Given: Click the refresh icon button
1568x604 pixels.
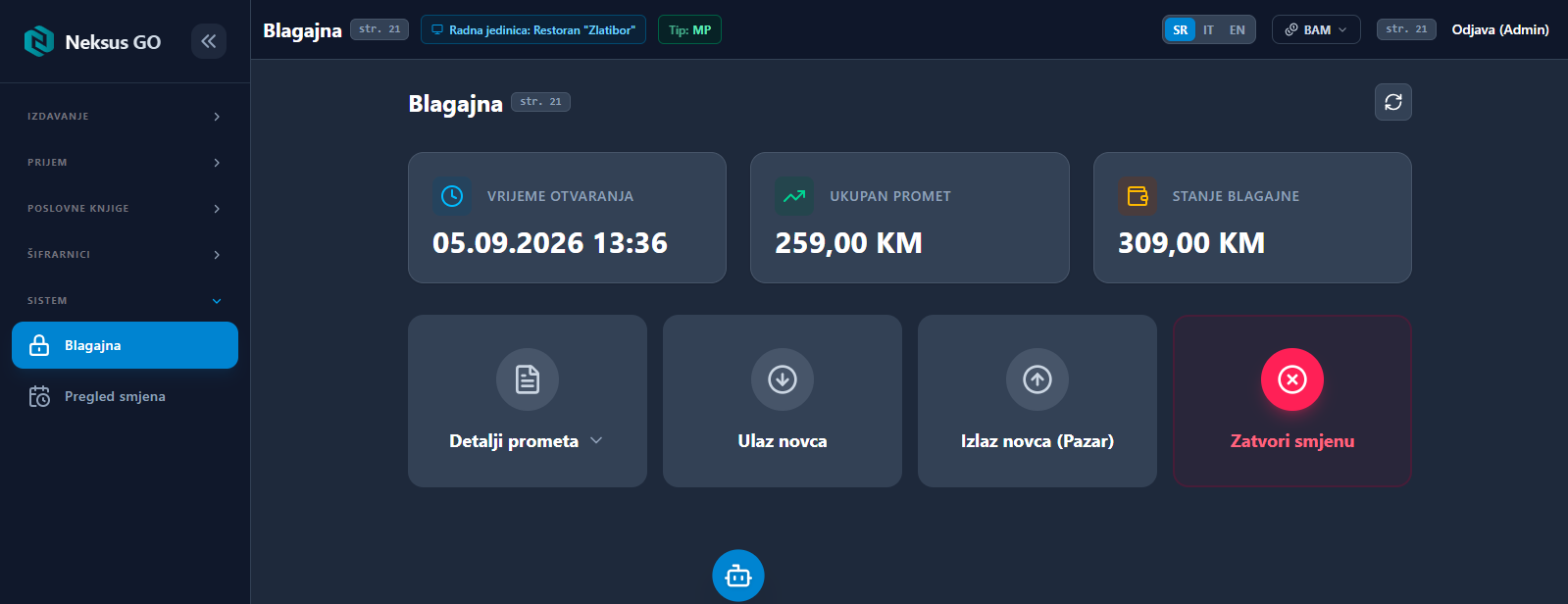Looking at the screenshot, I should [1393, 102].
